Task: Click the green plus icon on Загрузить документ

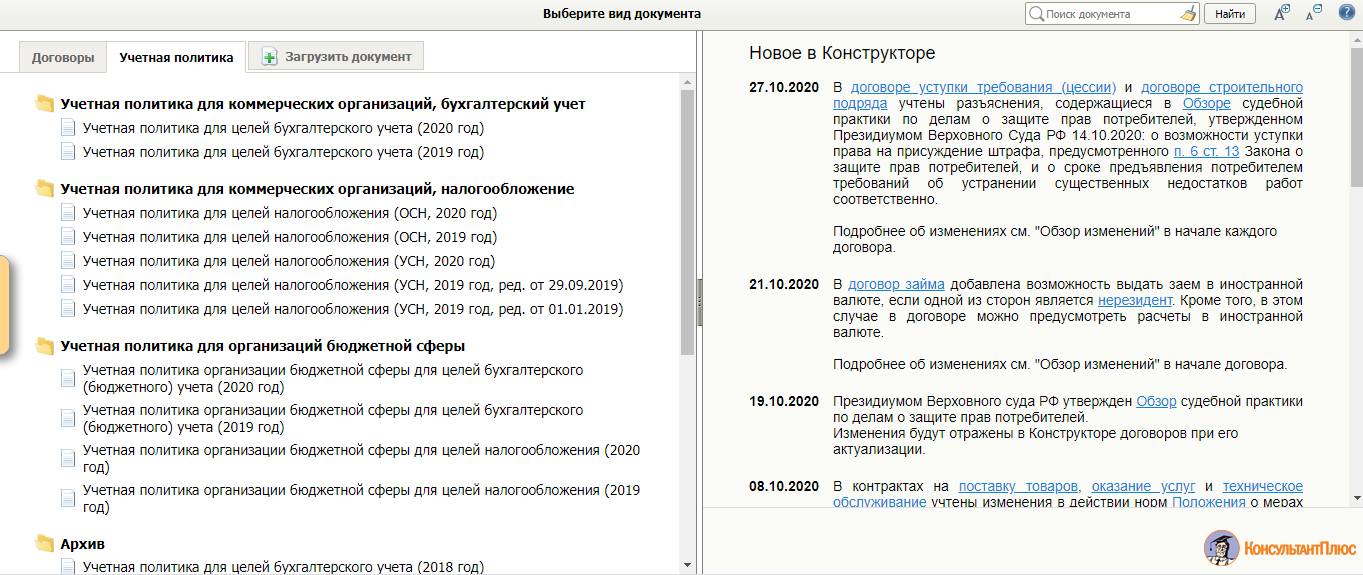Action: [269, 57]
